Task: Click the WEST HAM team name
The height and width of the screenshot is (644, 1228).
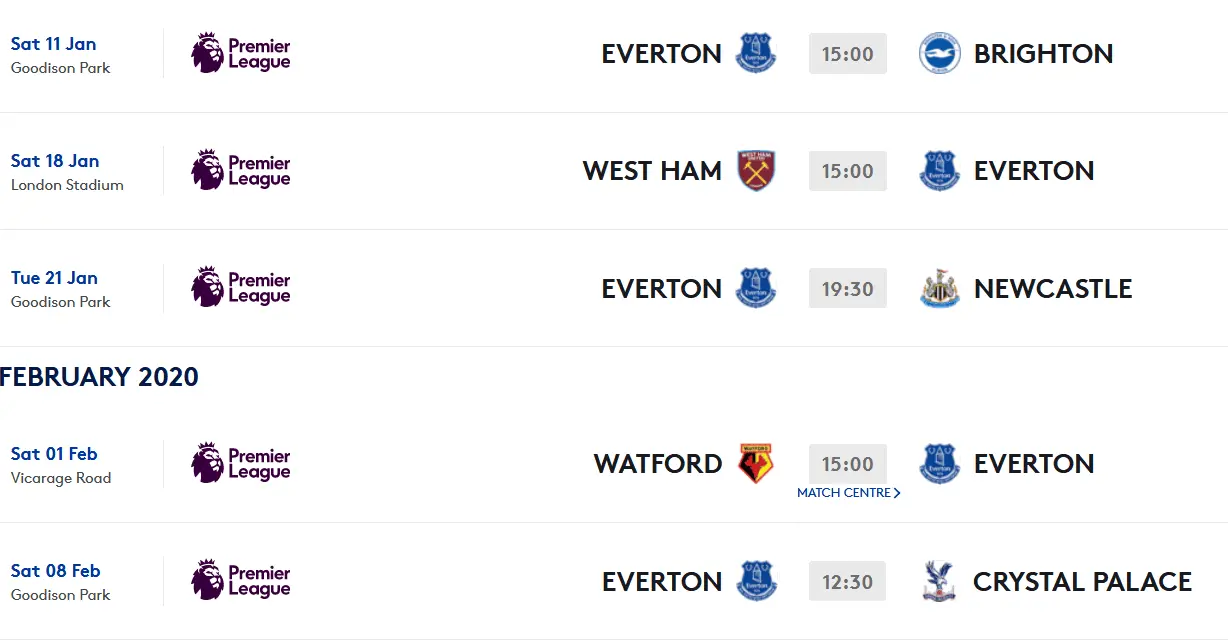Action: point(652,171)
